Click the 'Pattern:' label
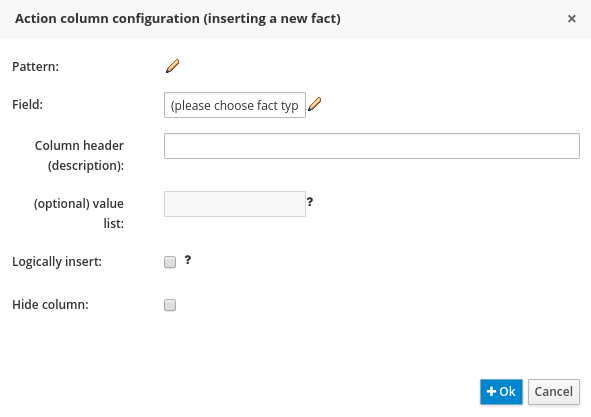Image resolution: width=591 pixels, height=417 pixels. pyautogui.click(x=35, y=67)
